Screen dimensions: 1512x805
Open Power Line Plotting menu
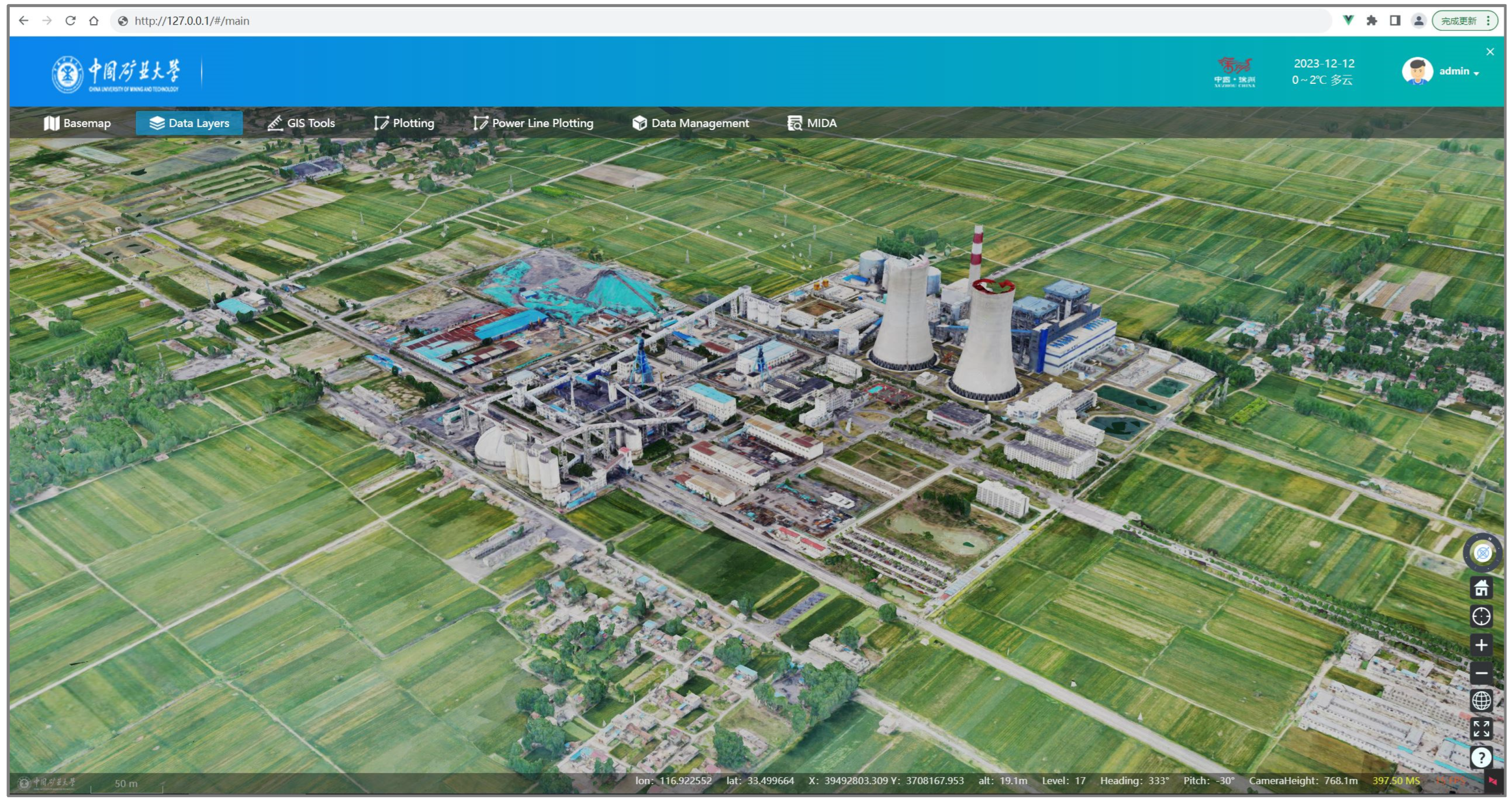(x=534, y=123)
